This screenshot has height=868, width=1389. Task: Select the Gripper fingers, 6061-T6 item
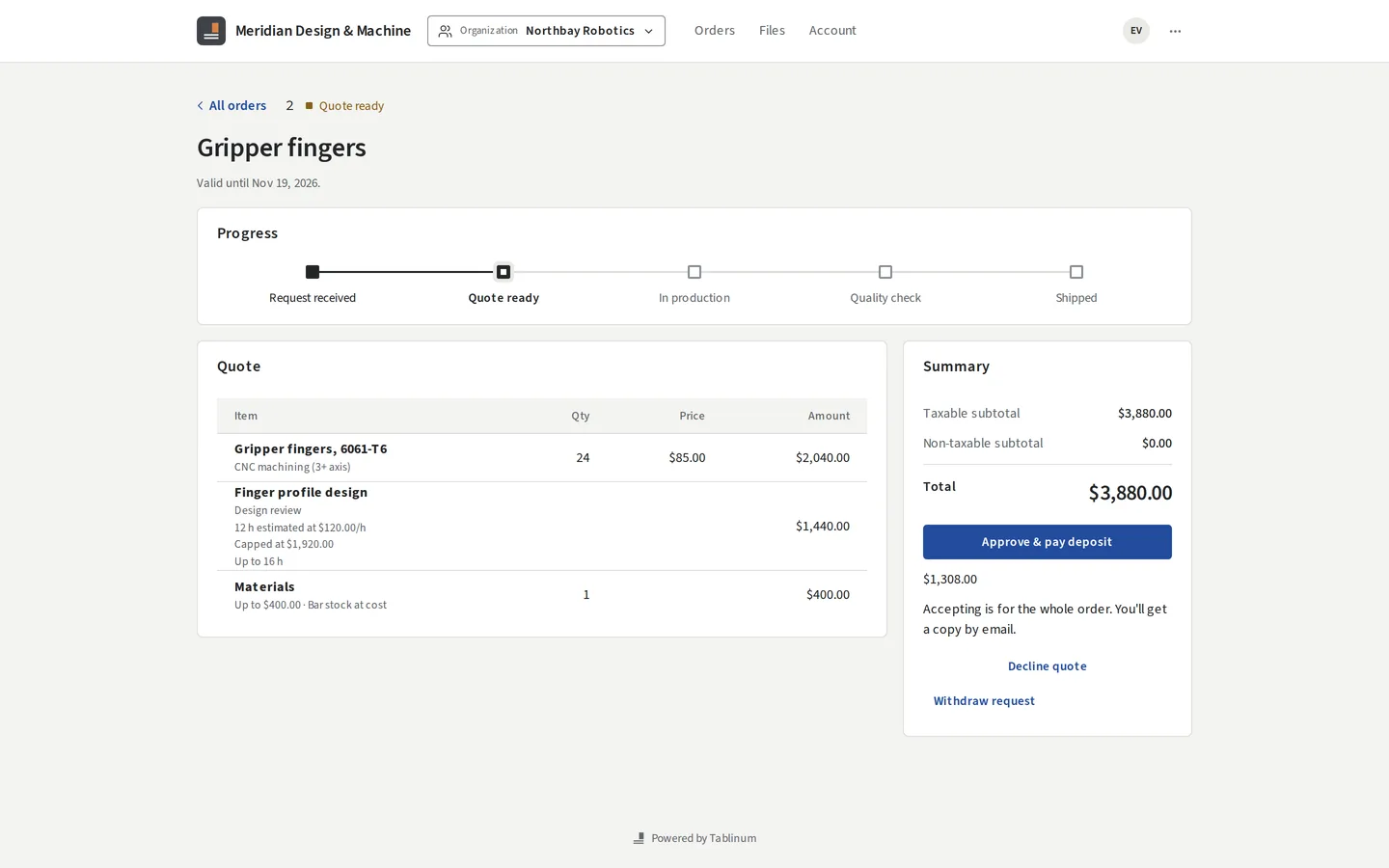point(311,448)
